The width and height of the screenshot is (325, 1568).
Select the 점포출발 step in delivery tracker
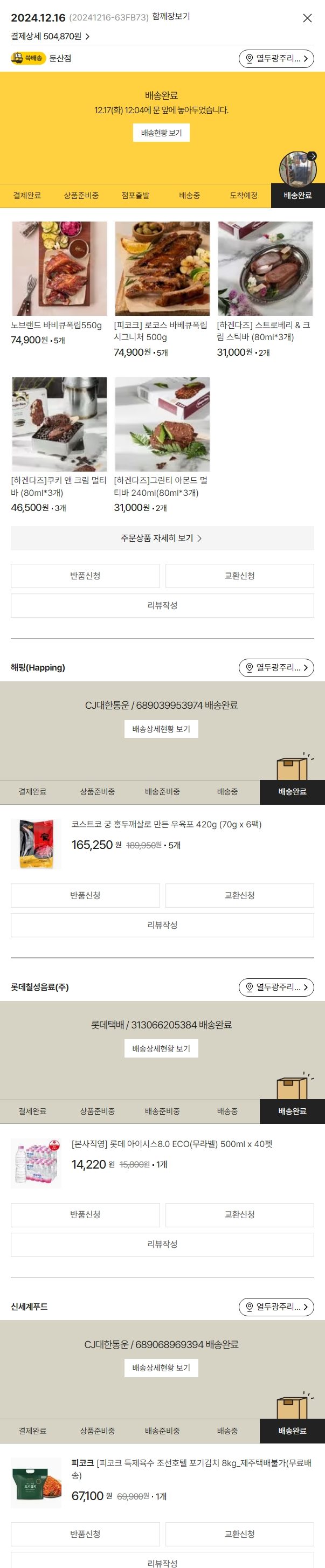pyautogui.click(x=135, y=195)
